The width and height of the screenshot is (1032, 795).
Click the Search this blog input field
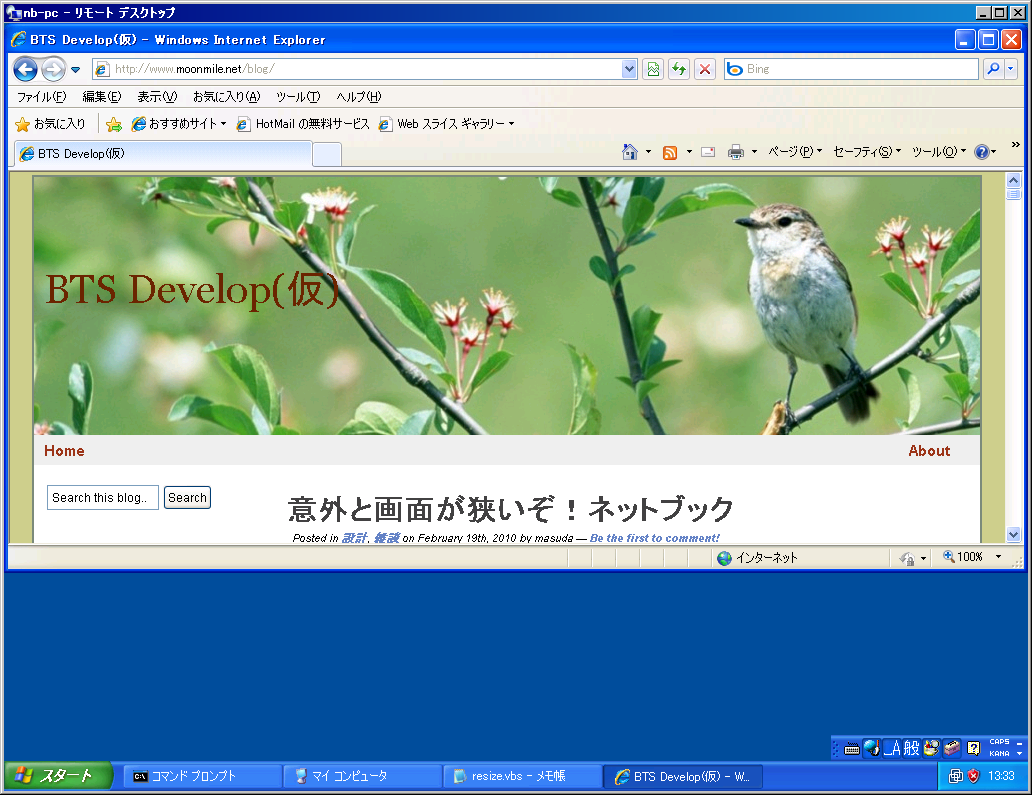(x=102, y=498)
